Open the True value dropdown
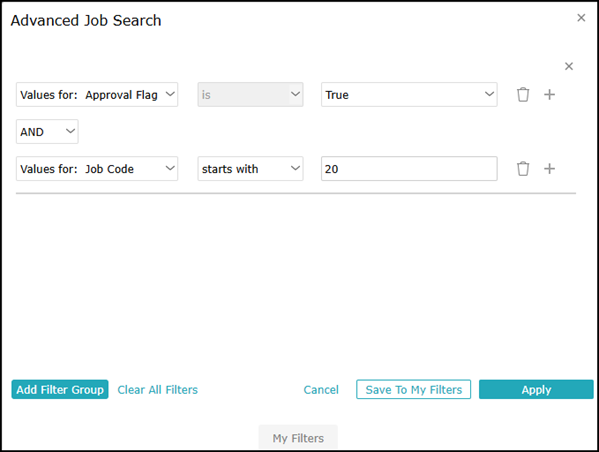 click(x=409, y=95)
